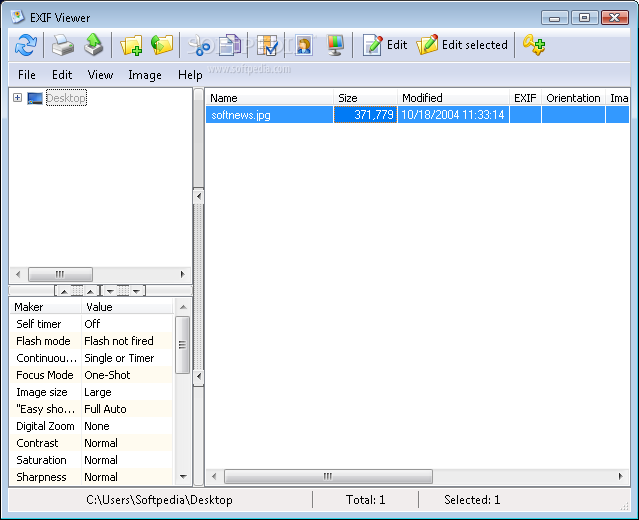Click file list horizontal scrollbar left arrow
This screenshot has width=639, height=520.
tap(214, 476)
